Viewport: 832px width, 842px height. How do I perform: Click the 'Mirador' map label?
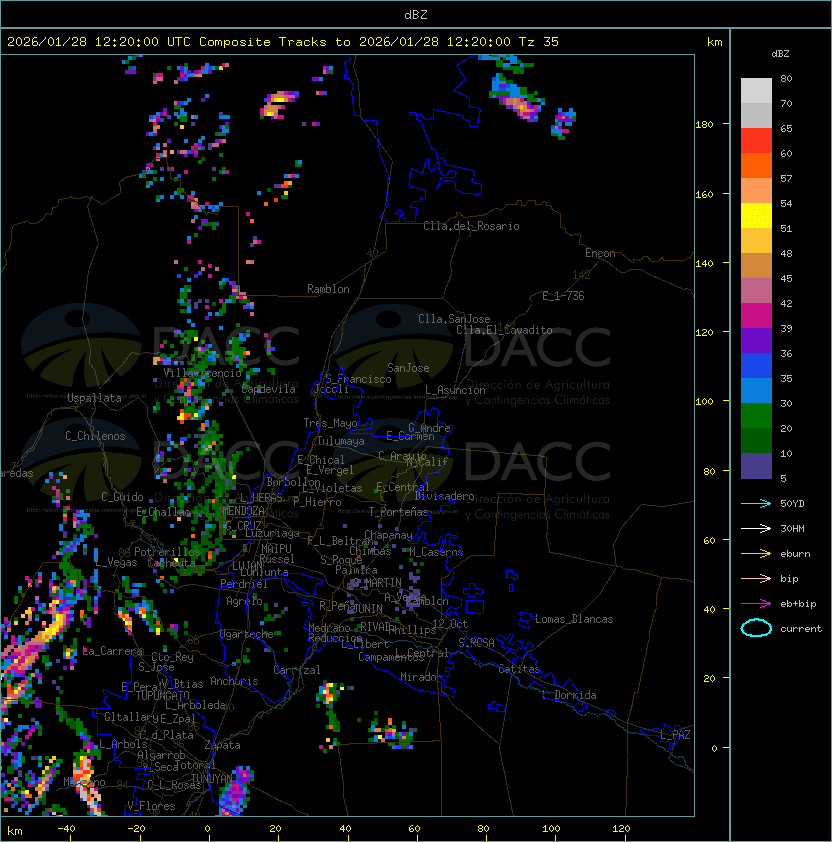tap(421, 677)
